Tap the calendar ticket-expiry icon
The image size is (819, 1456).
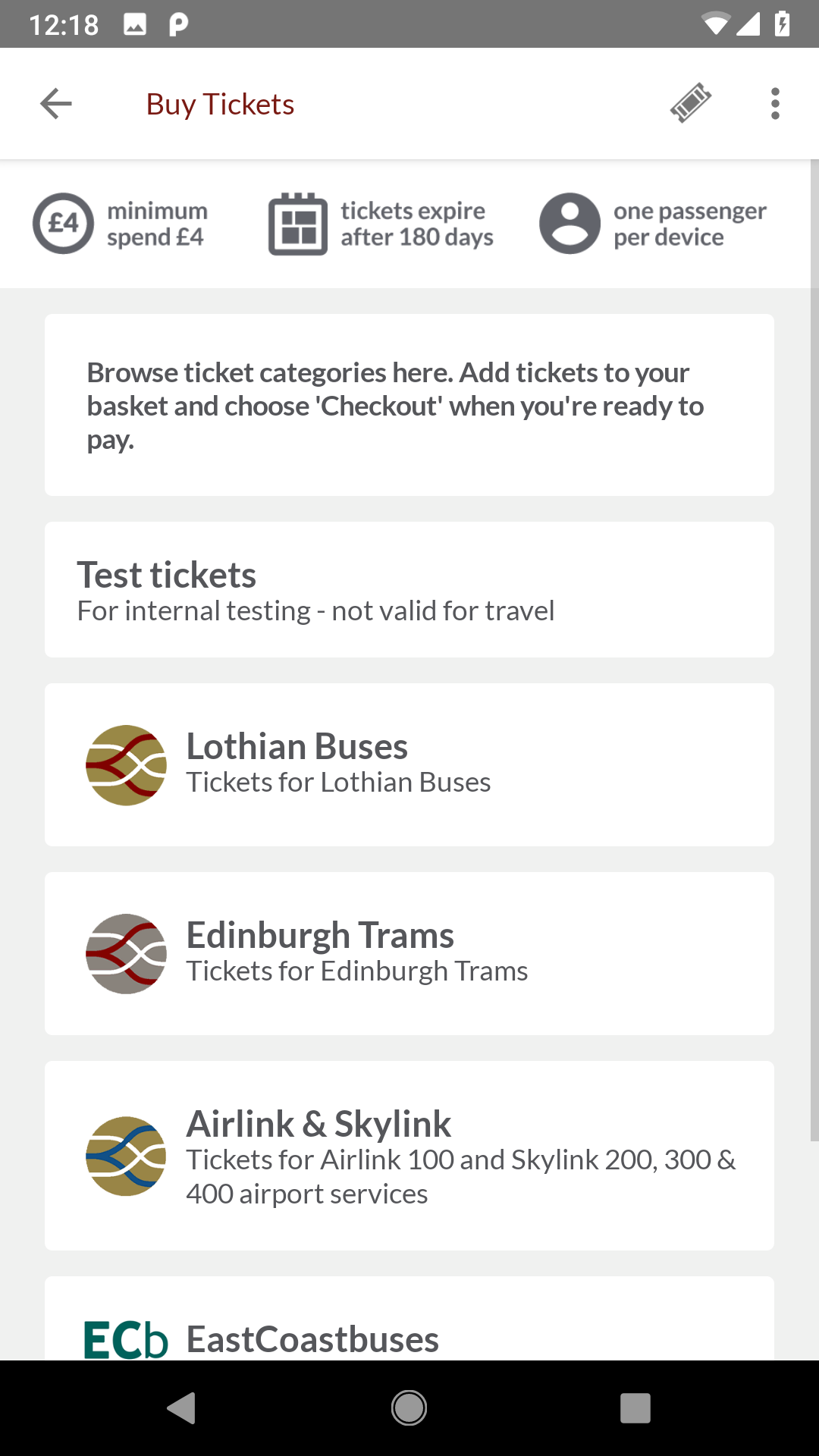click(x=298, y=224)
